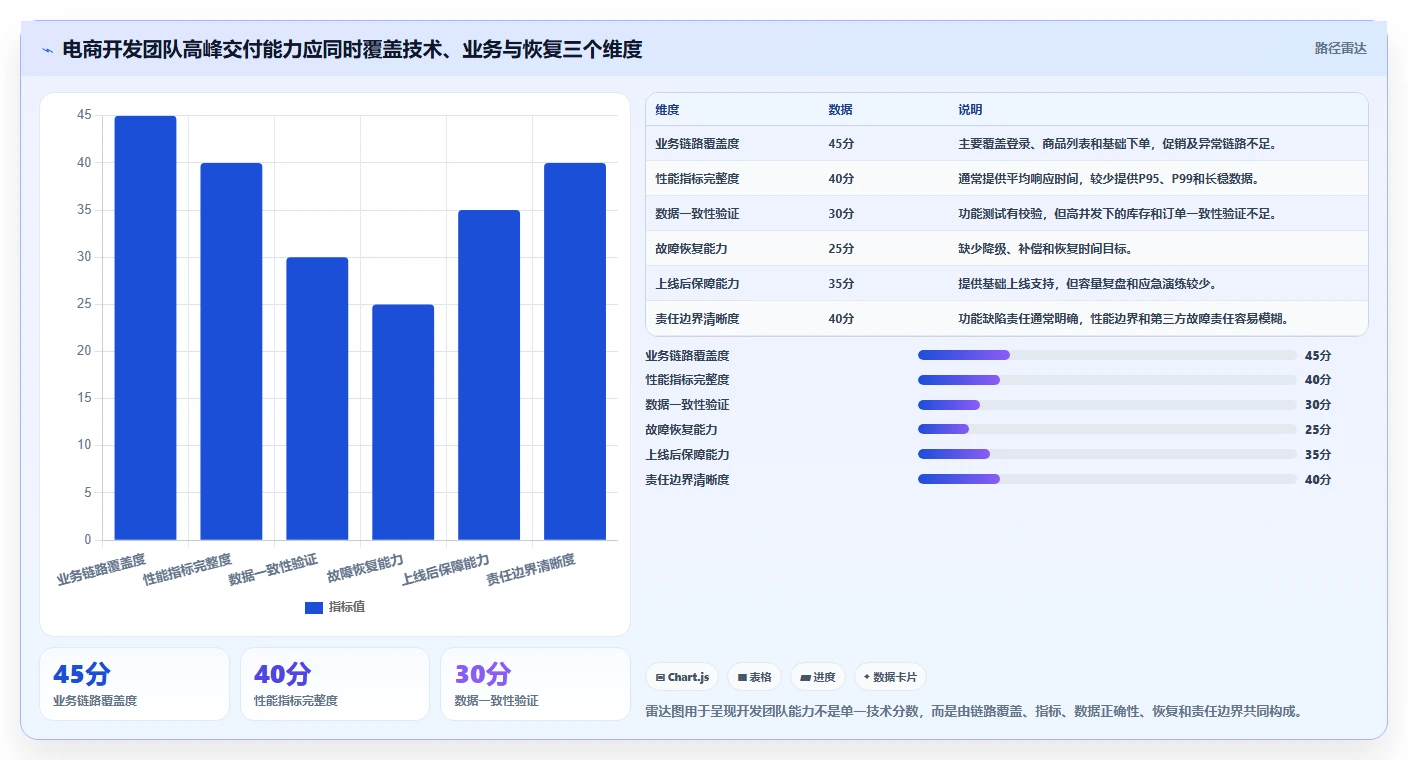The image size is (1408, 760).
Task: Click the 路径雷达 label in the header
Action: 1340,48
